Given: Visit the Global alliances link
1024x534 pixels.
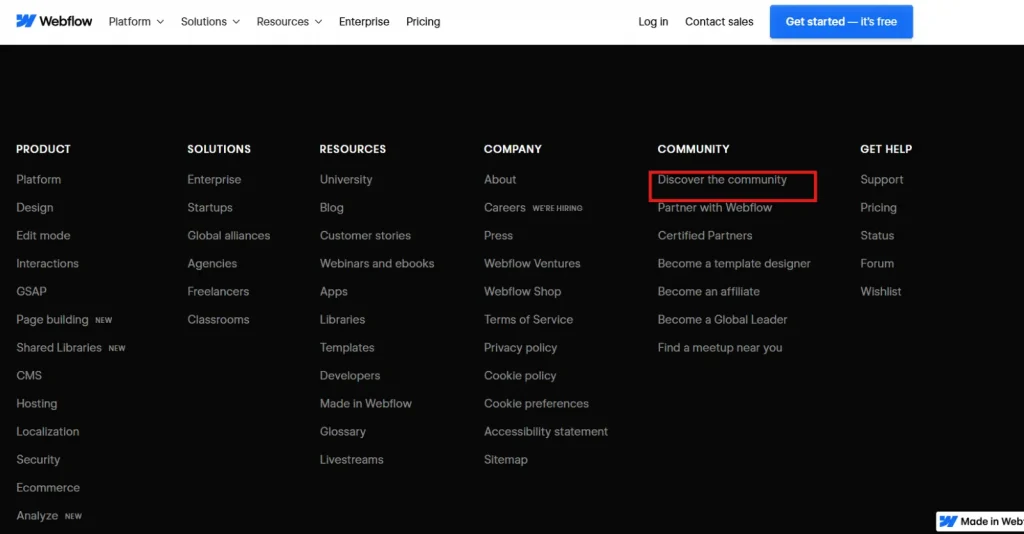Looking at the screenshot, I should [229, 236].
